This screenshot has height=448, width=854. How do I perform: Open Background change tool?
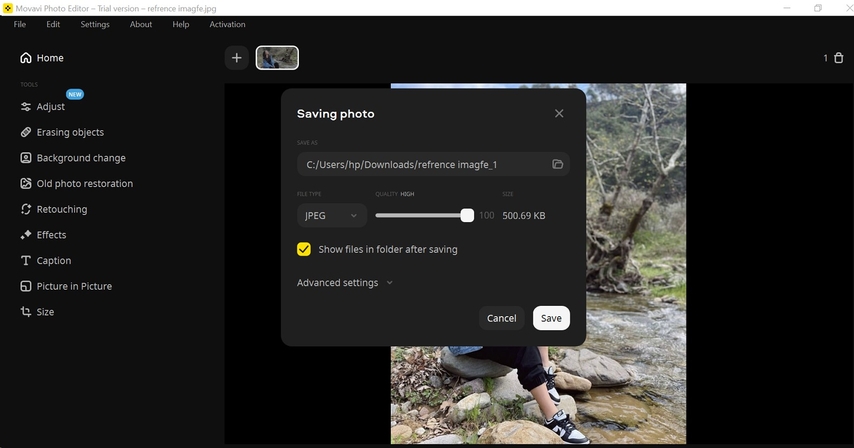(72, 158)
